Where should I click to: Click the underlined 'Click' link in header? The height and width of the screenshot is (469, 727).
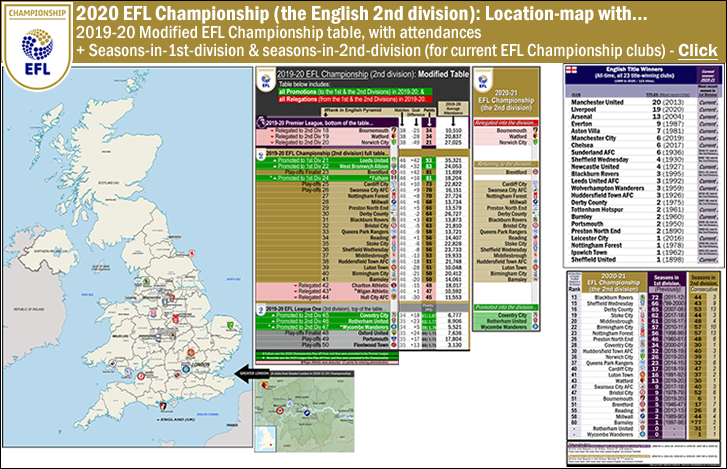click(x=698, y=50)
